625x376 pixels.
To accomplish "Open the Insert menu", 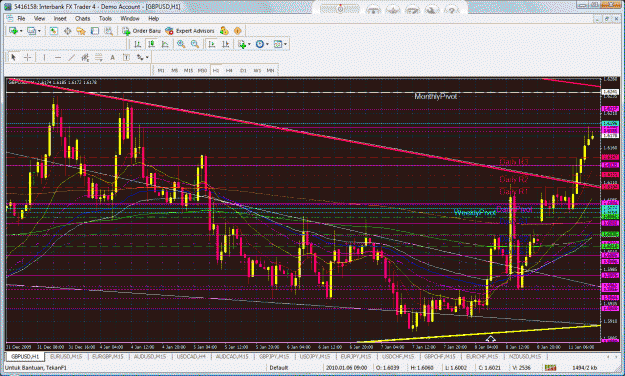I will click(60, 18).
